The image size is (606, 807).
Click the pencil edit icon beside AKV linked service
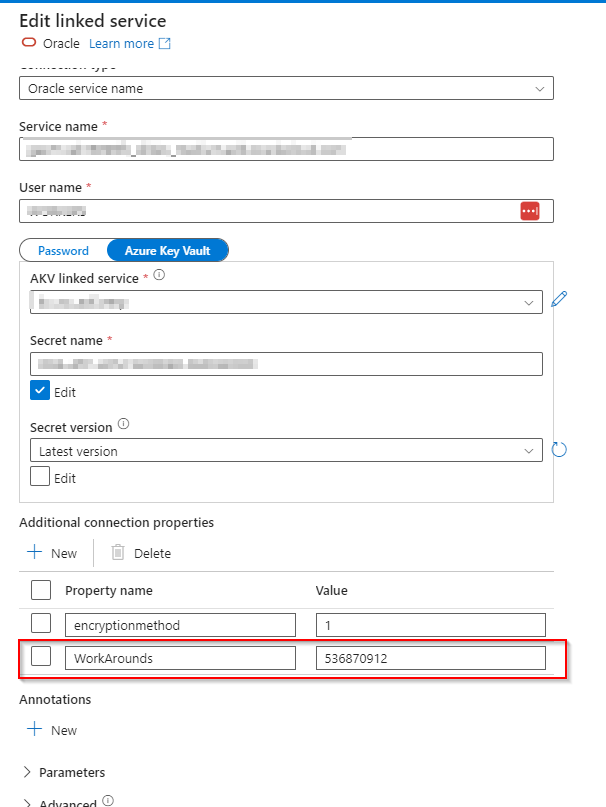[559, 299]
